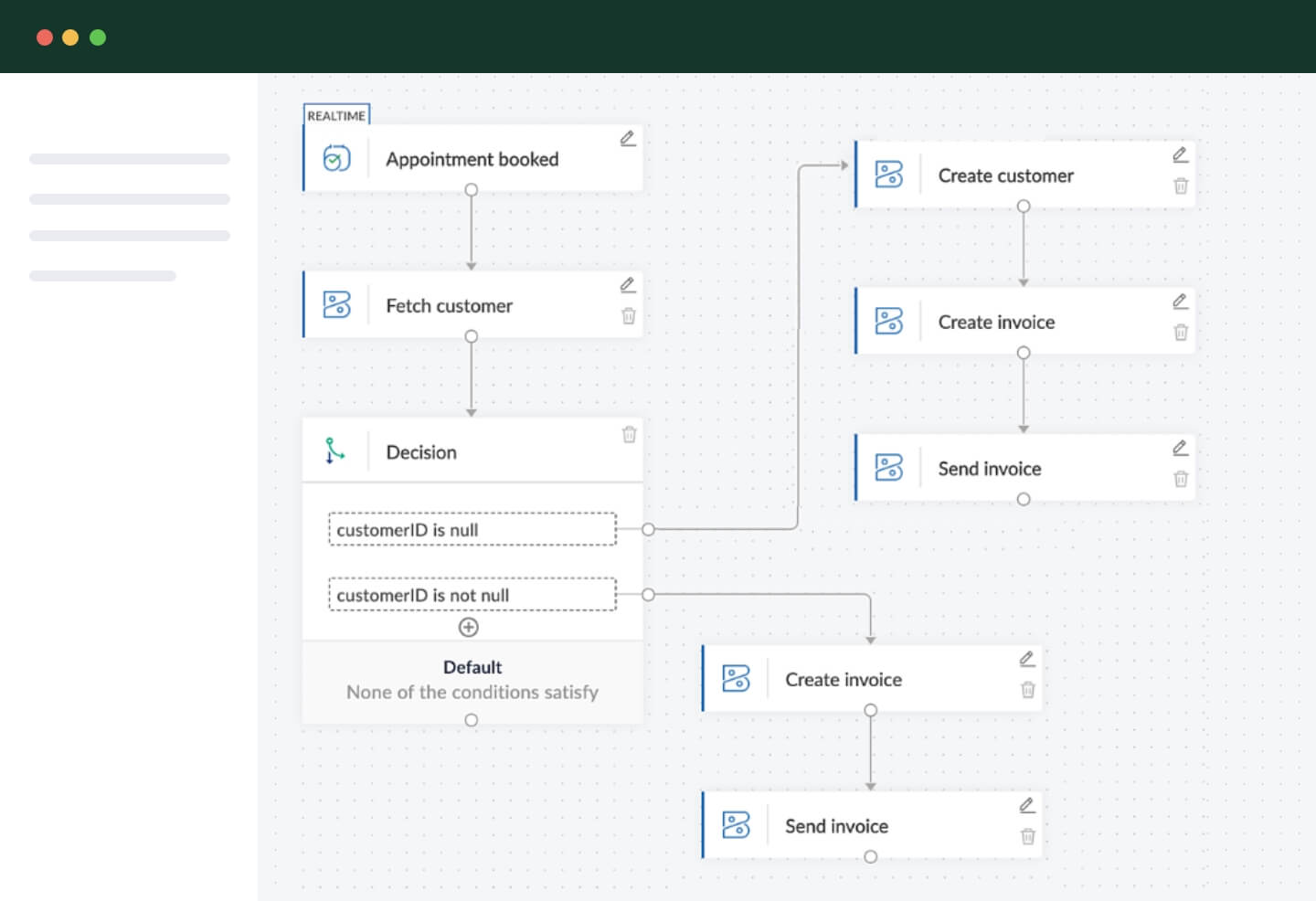Click the REALTIME trigger label
This screenshot has width=1316, height=901.
point(336,115)
